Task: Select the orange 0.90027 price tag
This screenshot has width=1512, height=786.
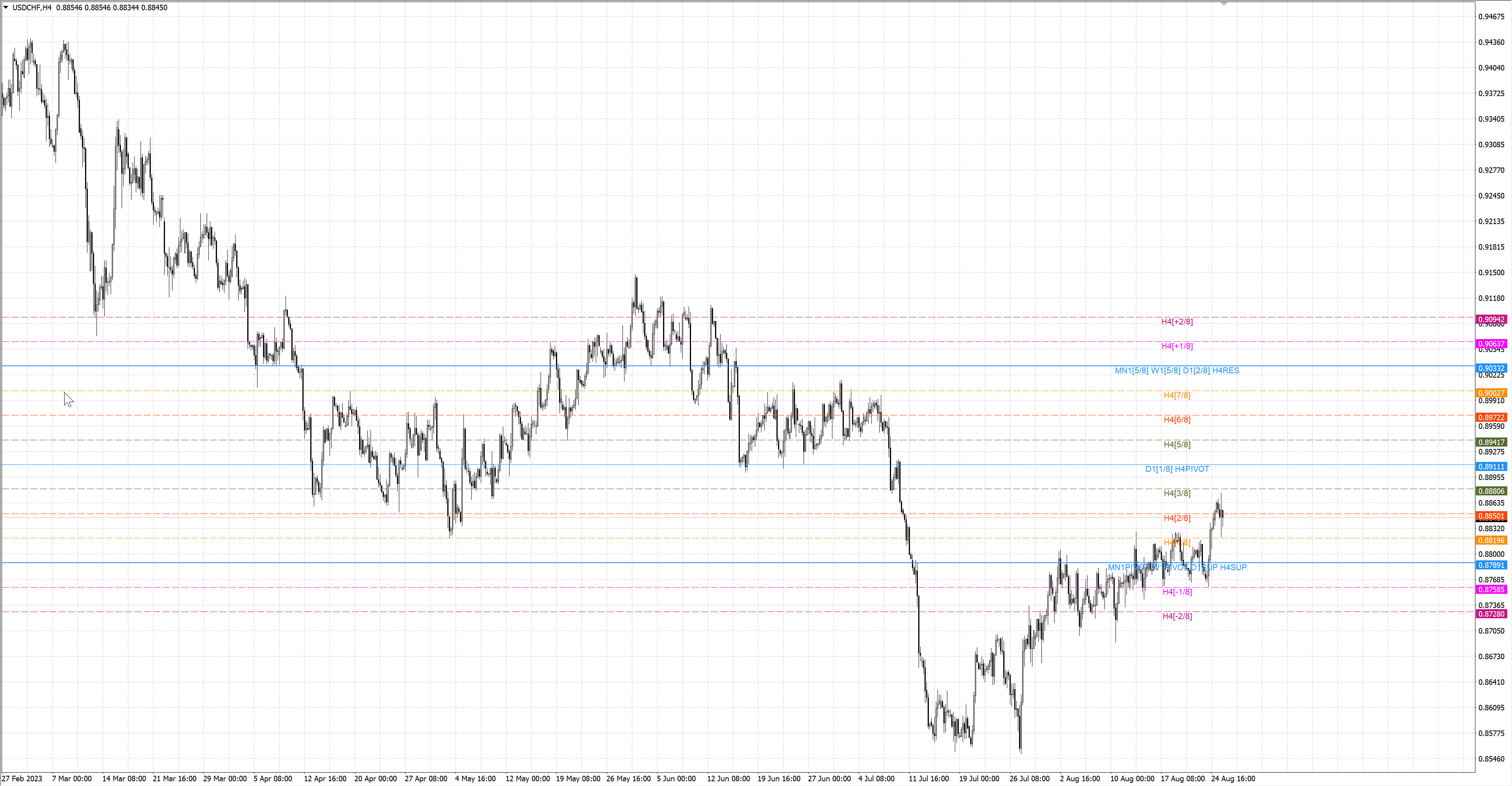Action: pyautogui.click(x=1491, y=393)
